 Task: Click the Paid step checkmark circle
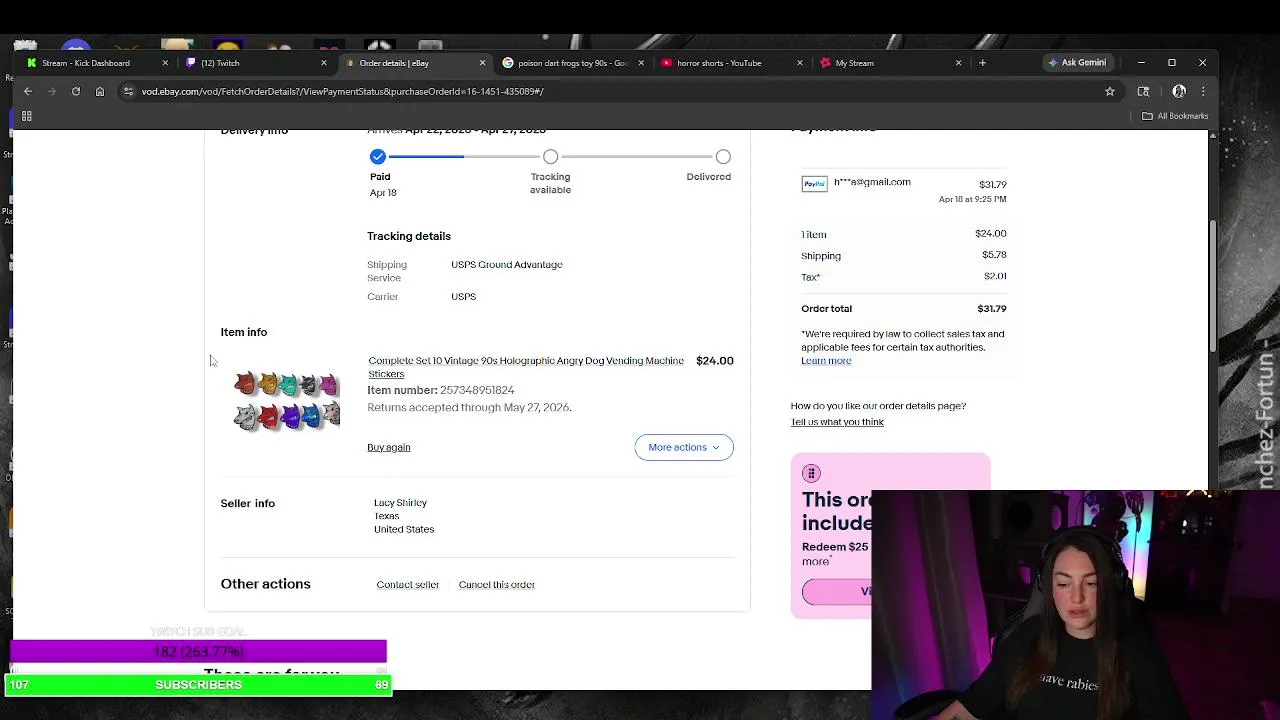tap(378, 157)
